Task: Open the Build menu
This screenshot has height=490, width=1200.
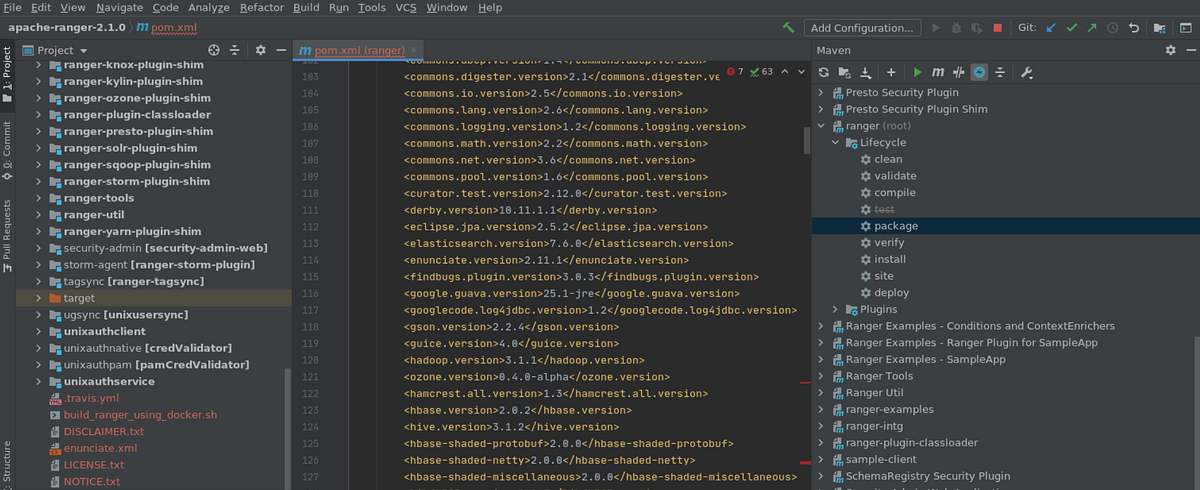Action: point(306,7)
